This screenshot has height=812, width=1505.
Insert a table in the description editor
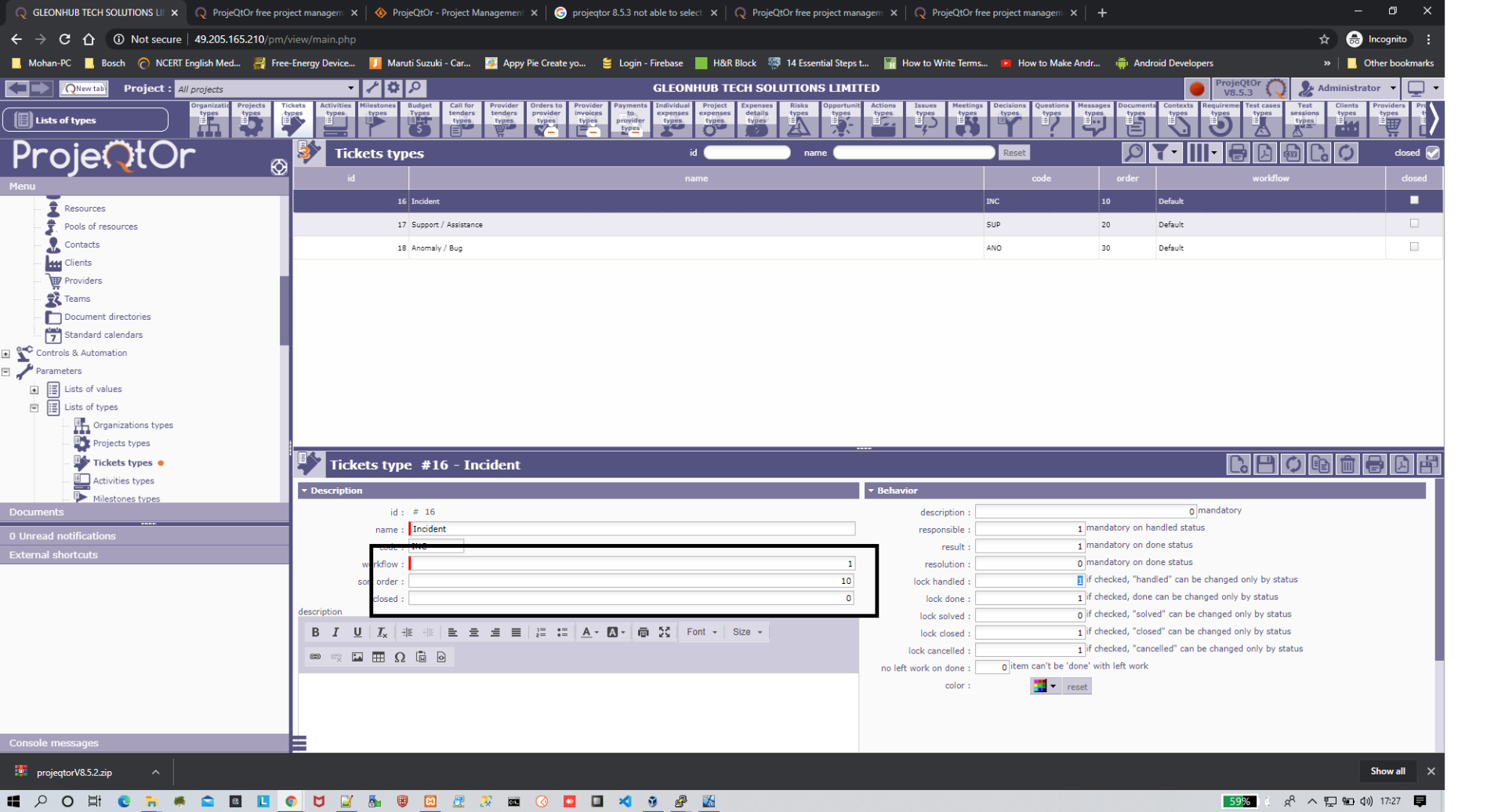(x=379, y=658)
